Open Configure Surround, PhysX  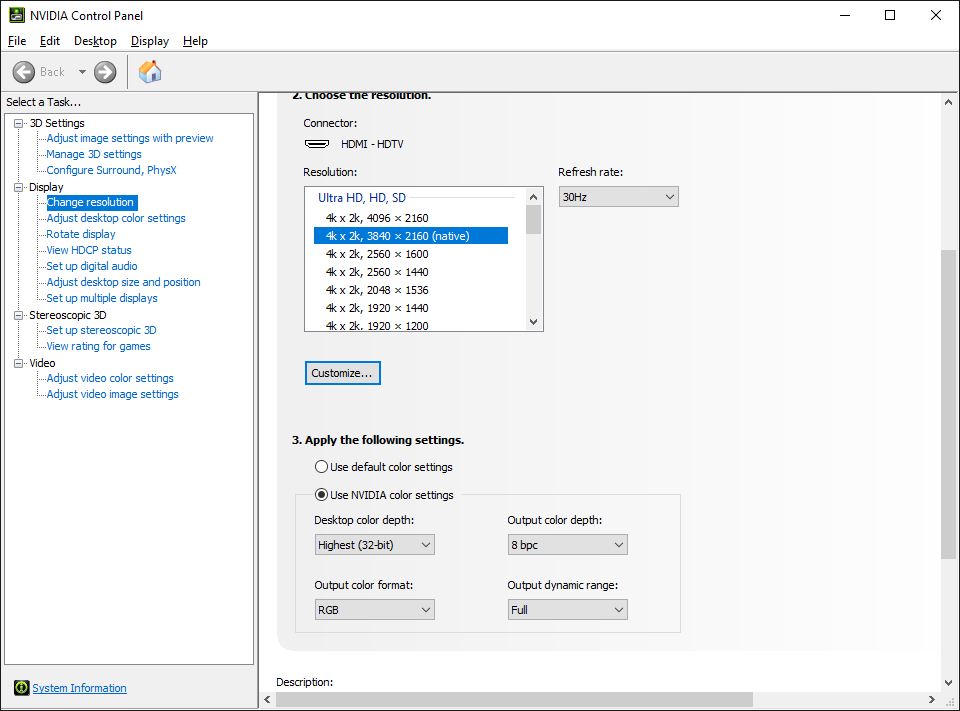coord(111,170)
